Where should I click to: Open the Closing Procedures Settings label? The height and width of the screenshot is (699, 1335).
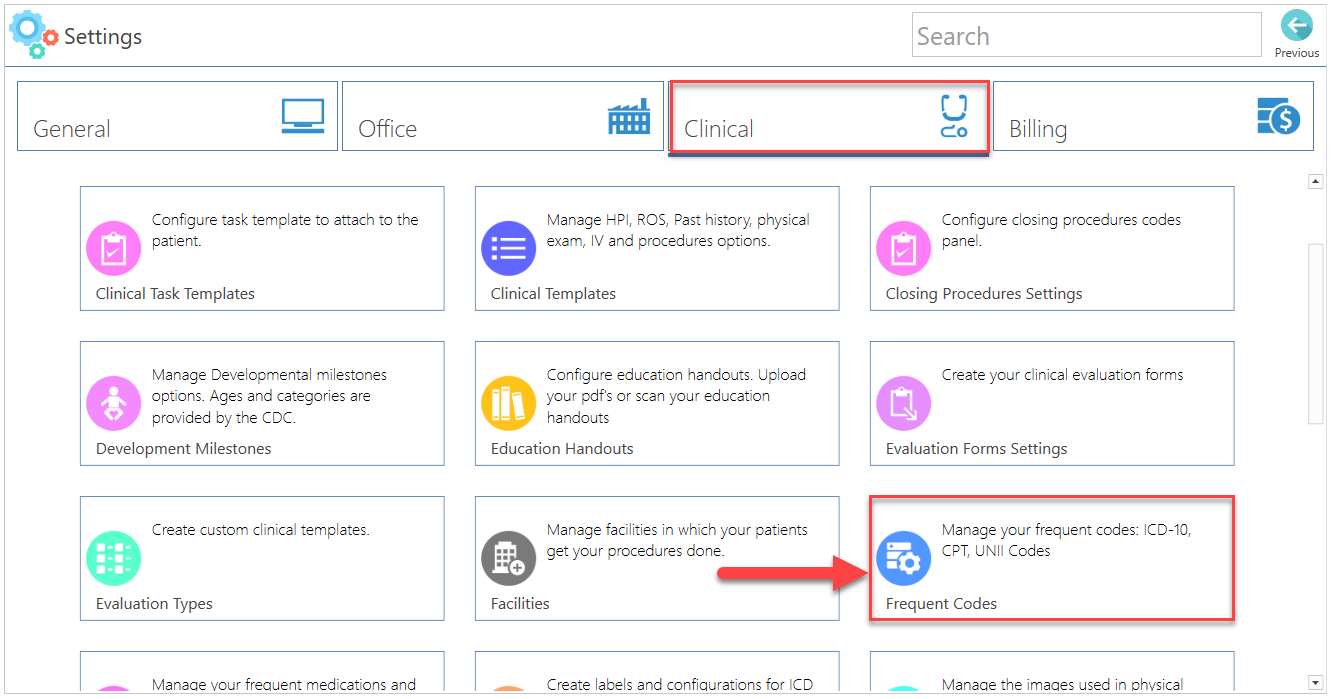pyautogui.click(x=984, y=294)
